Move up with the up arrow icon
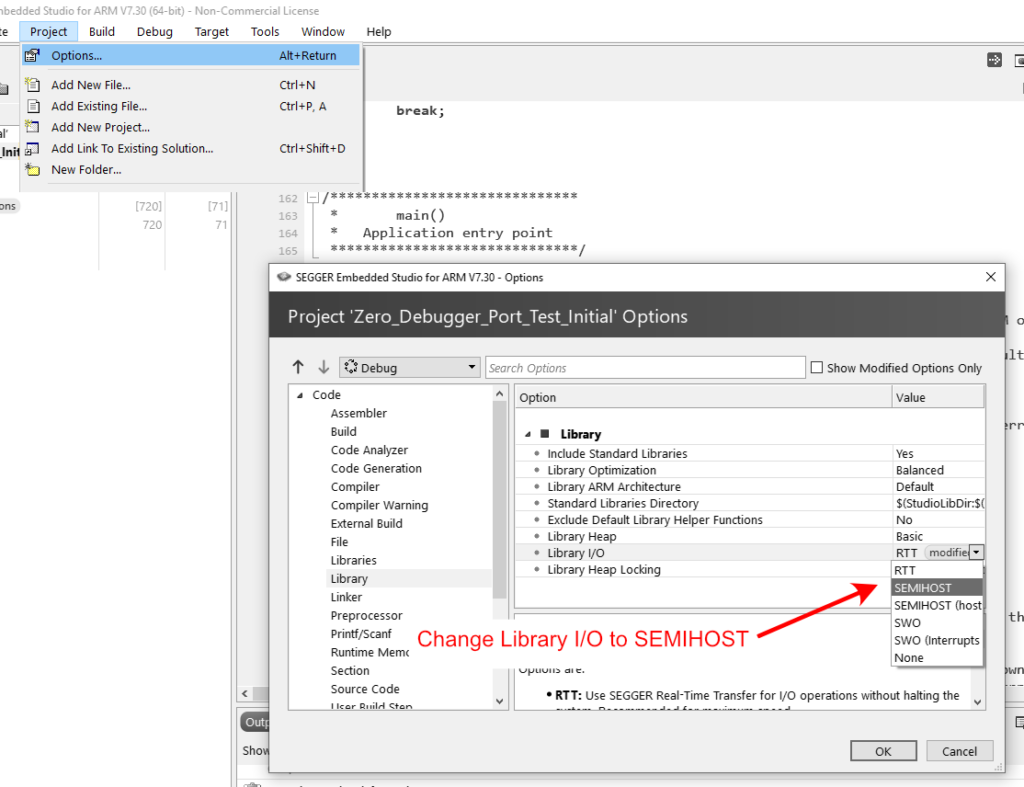This screenshot has height=787, width=1024. tap(298, 367)
